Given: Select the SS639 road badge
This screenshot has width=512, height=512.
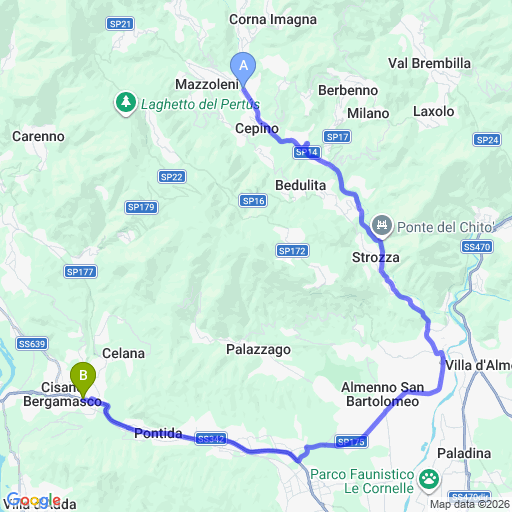Looking at the screenshot, I should [32, 344].
